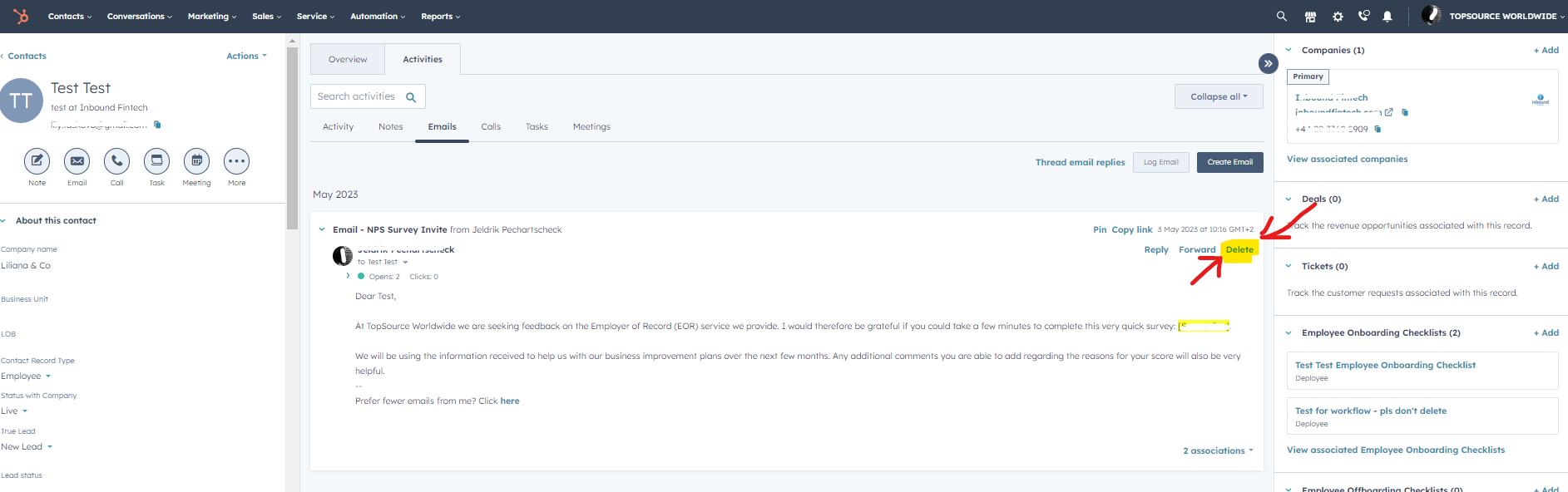Viewport: 1568px width, 492px height.
Task: Open the marketplace icon in top bar
Action: pyautogui.click(x=1310, y=17)
